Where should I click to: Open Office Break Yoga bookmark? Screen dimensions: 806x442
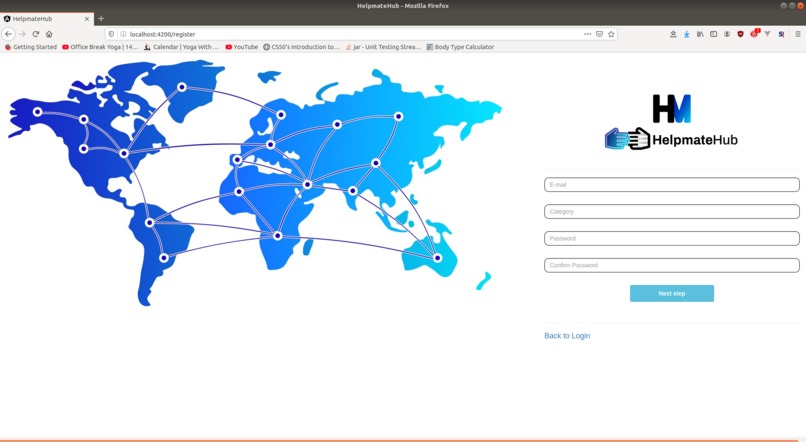tap(100, 47)
